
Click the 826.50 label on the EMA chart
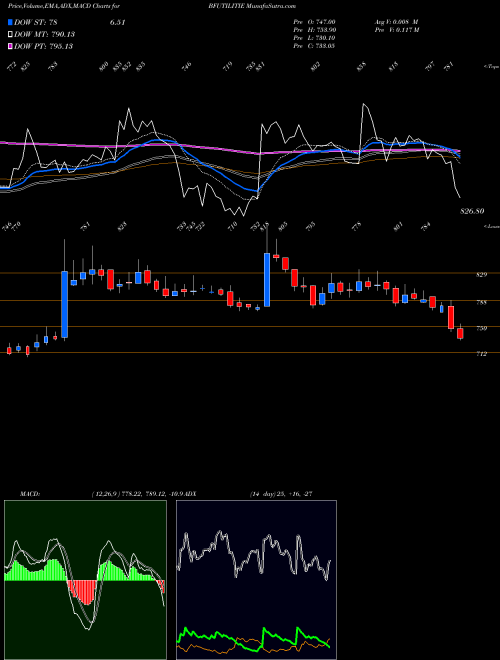[x=472, y=211]
